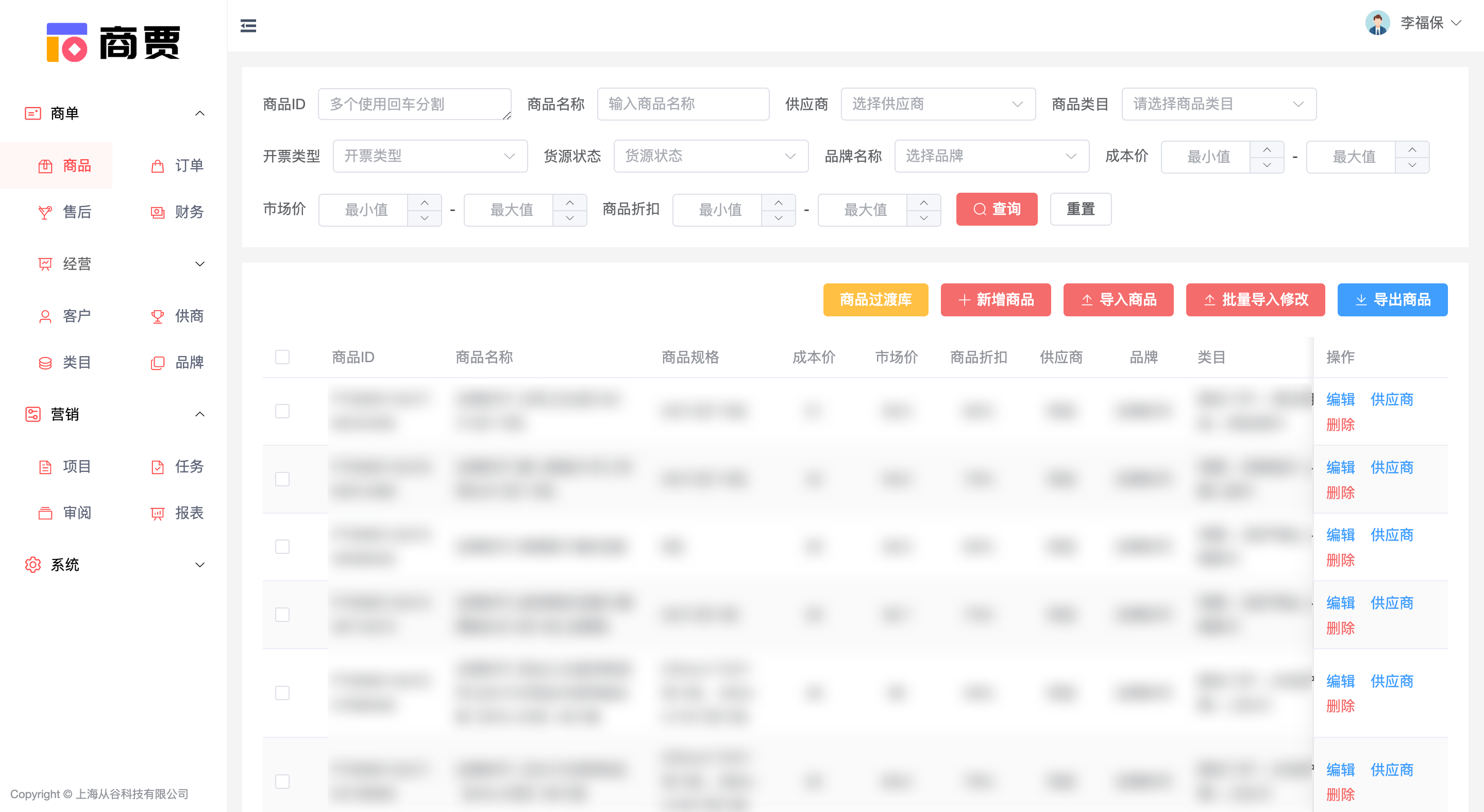1484x812 pixels.
Task: Click the user avatar in header
Action: point(1377,23)
